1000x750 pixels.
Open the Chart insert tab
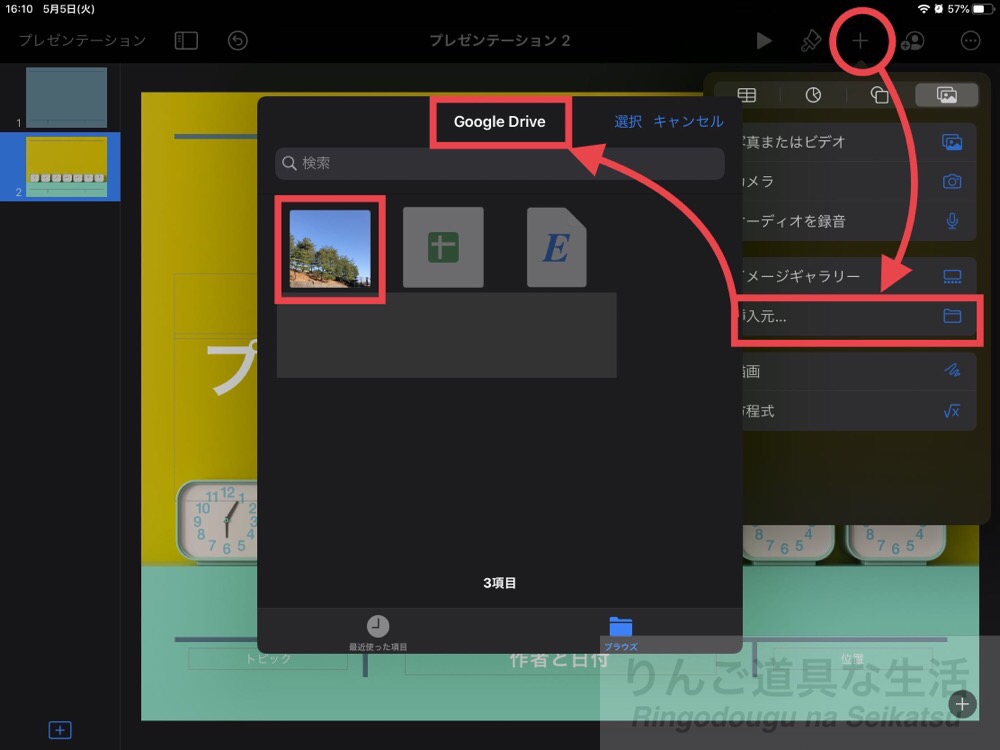click(813, 95)
